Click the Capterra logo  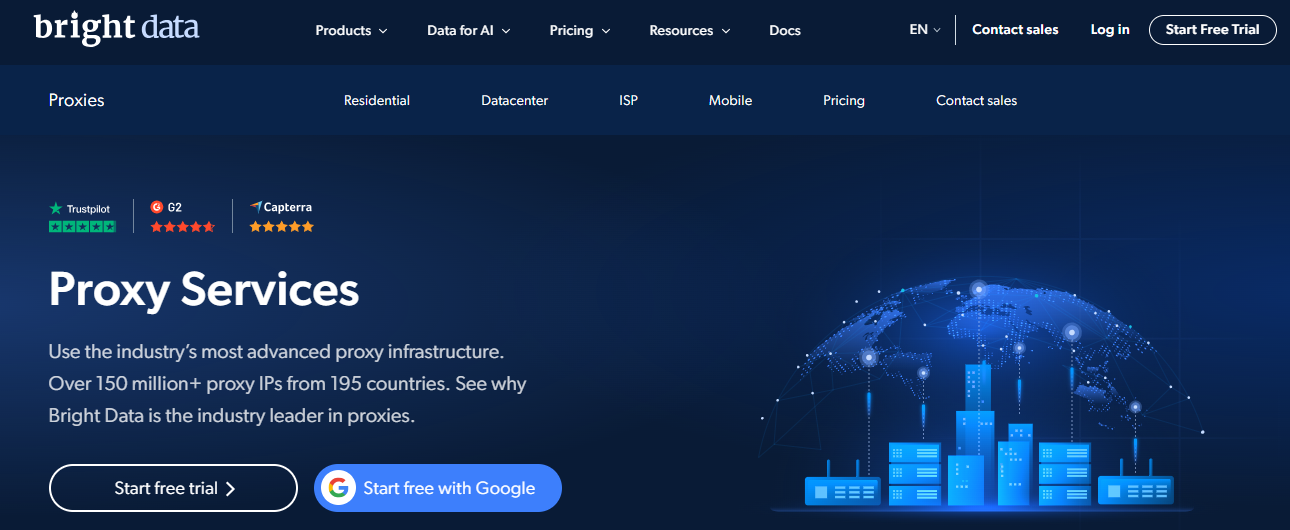pos(281,207)
